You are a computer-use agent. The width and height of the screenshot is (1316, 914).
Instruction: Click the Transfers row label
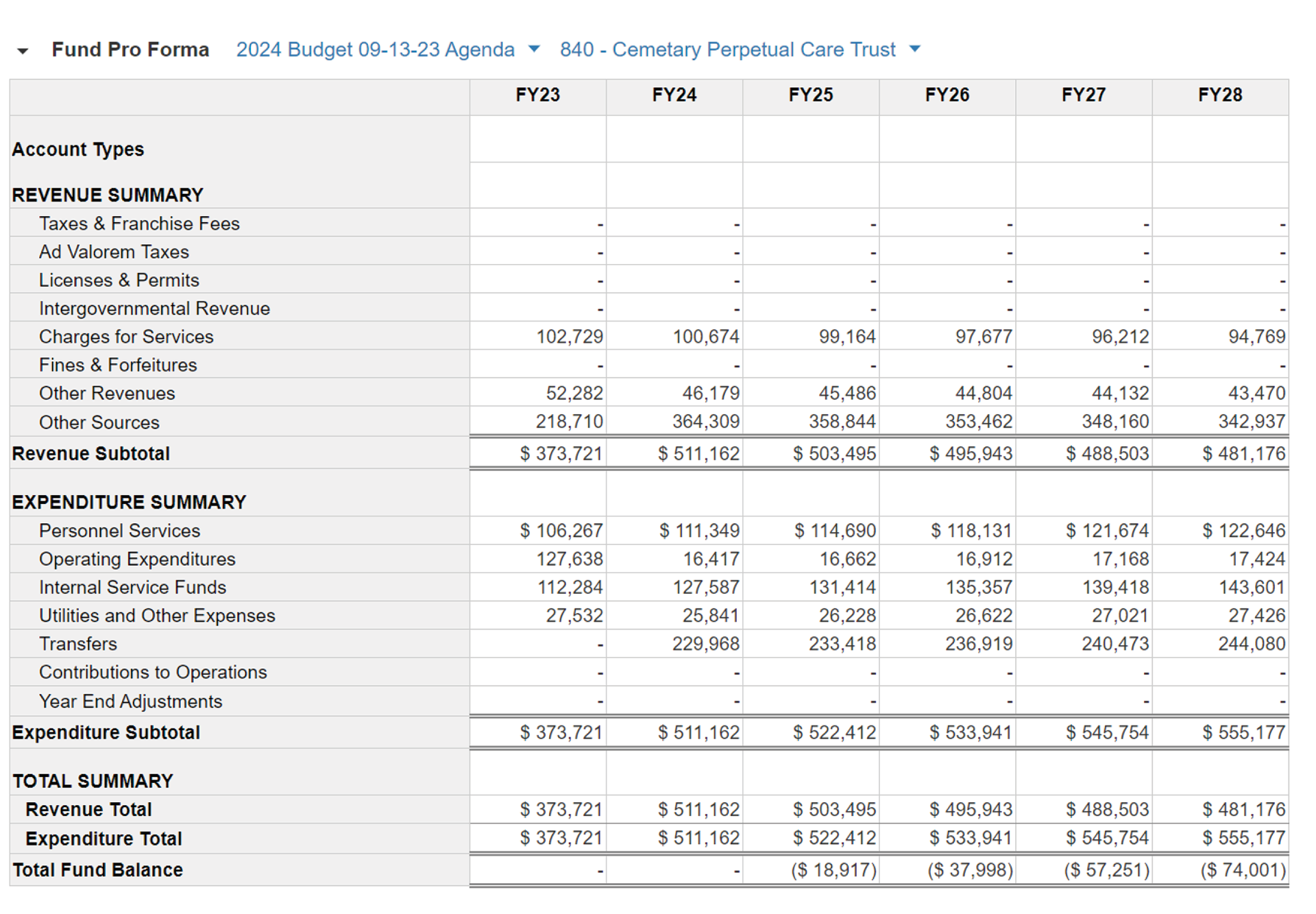pos(78,644)
